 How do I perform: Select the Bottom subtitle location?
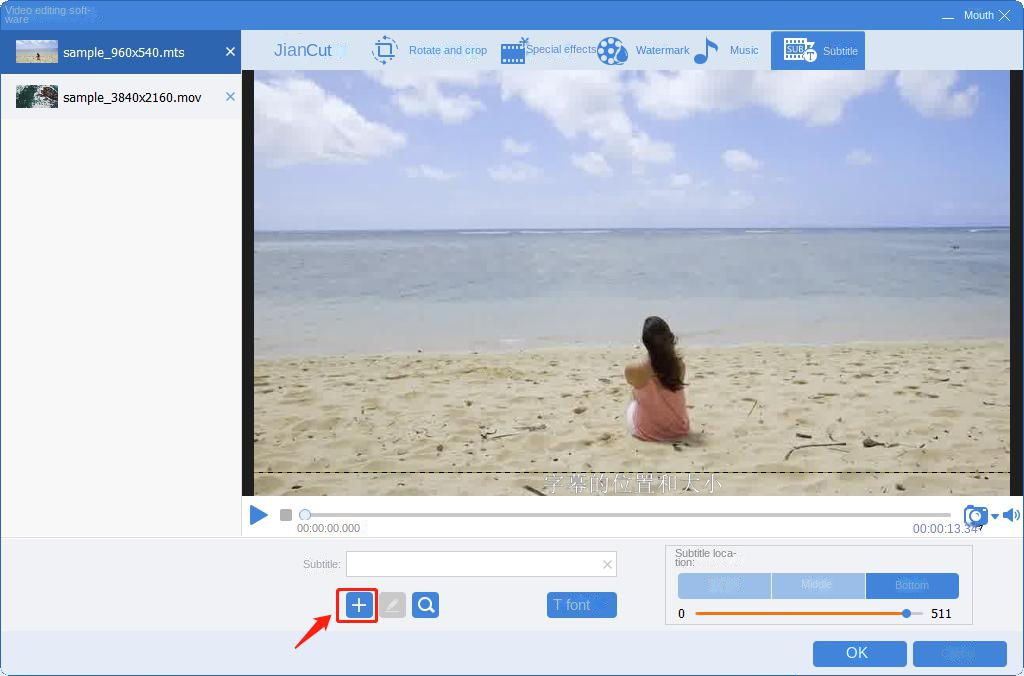pyautogui.click(x=911, y=585)
